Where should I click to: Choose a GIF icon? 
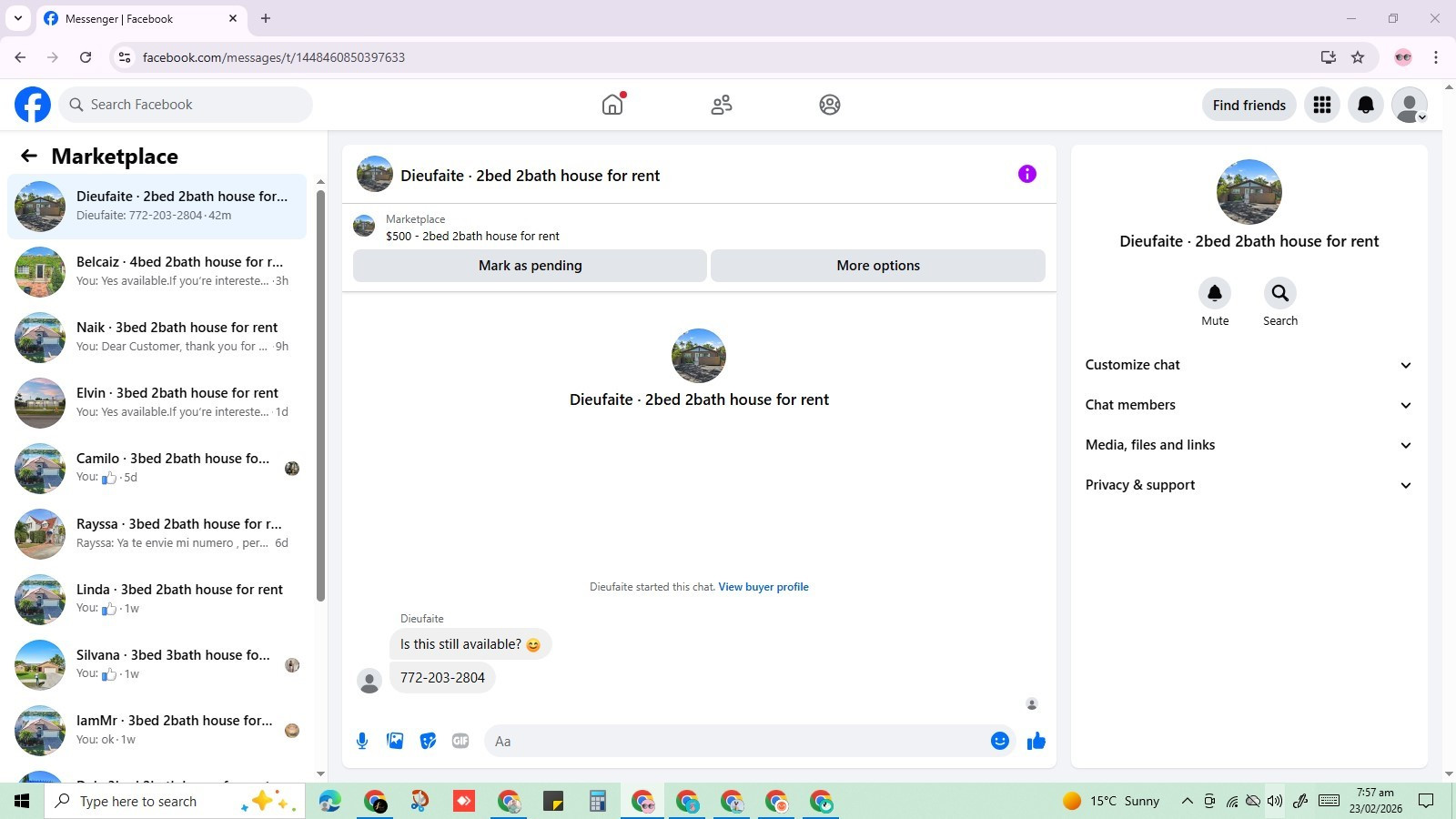coord(460,741)
